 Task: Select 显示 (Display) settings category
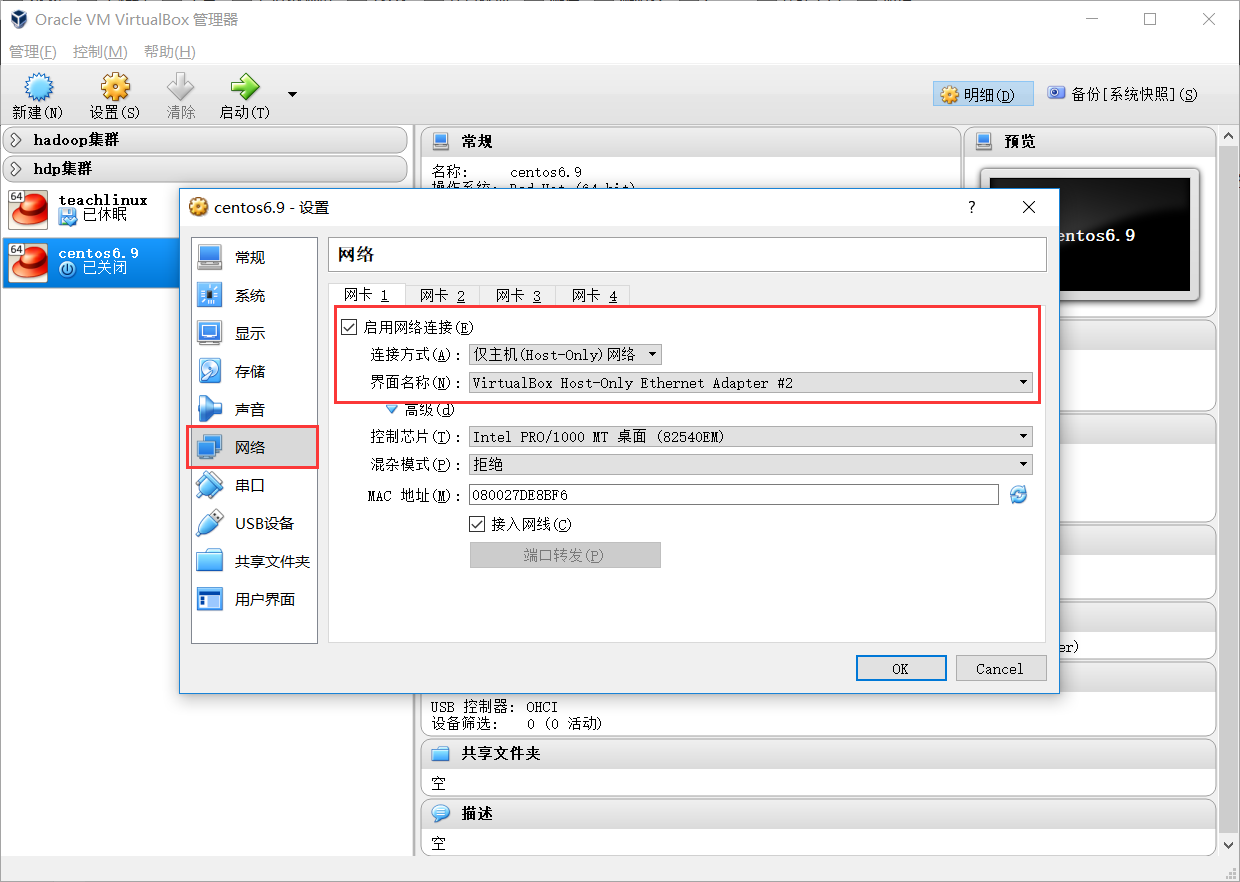click(254, 333)
